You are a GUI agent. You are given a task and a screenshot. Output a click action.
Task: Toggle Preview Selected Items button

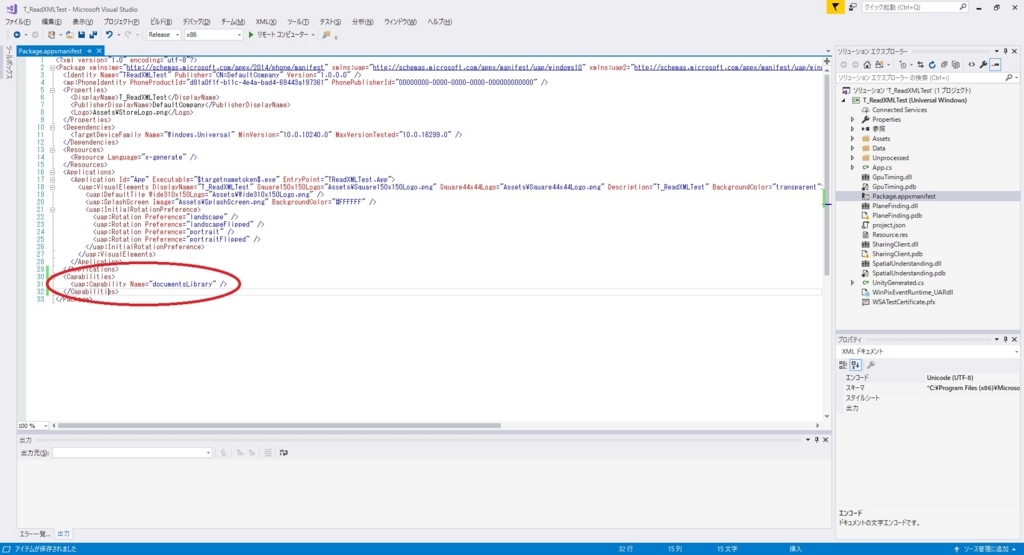click(x=995, y=65)
